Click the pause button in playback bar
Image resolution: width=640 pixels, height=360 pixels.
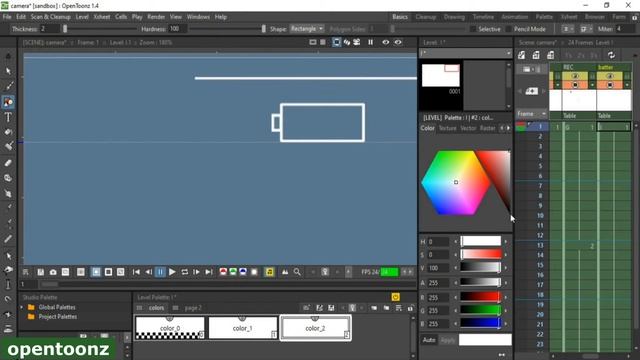coord(160,272)
